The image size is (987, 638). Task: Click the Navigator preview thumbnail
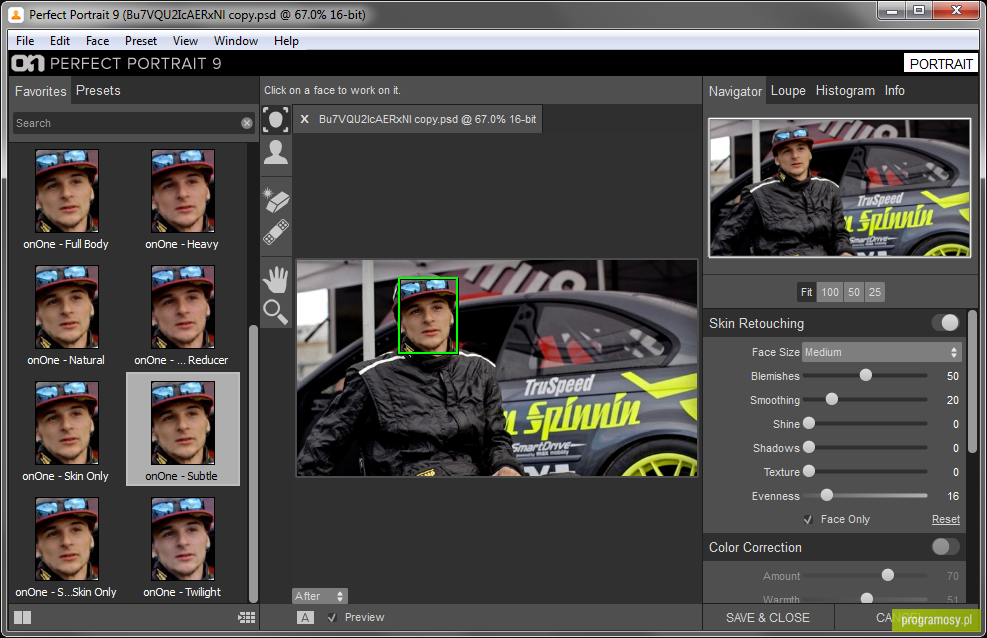pos(839,188)
